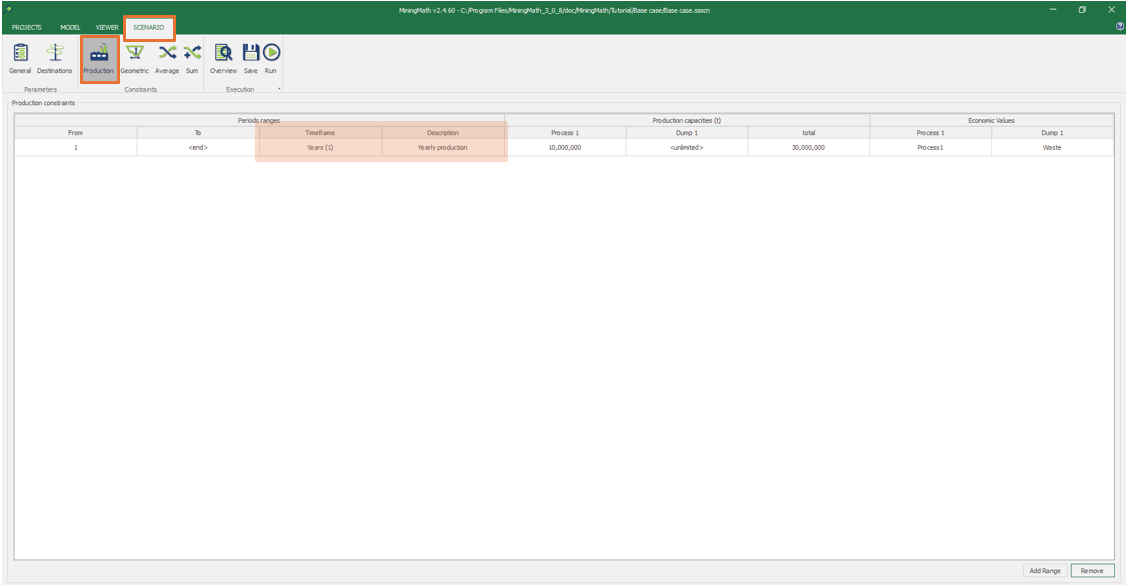
Task: Open the General parameters
Action: tap(20, 59)
